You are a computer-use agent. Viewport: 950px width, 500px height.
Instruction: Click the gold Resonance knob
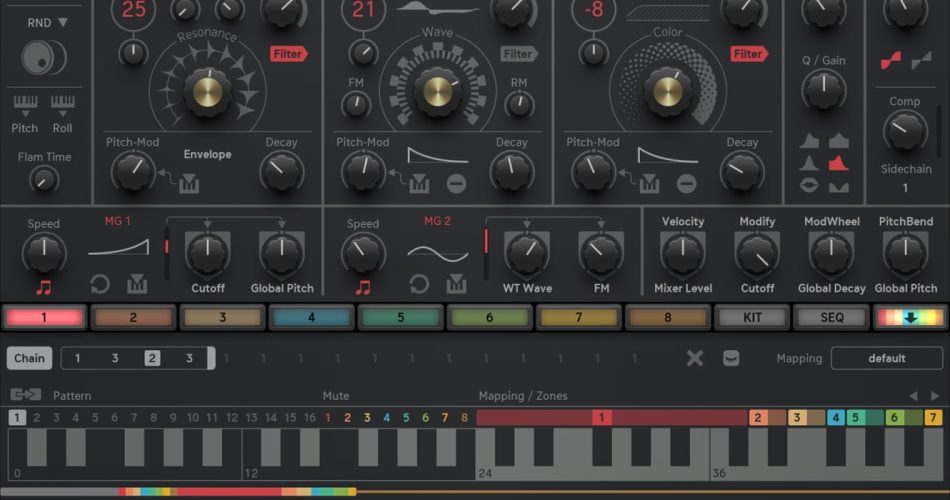tap(208, 91)
